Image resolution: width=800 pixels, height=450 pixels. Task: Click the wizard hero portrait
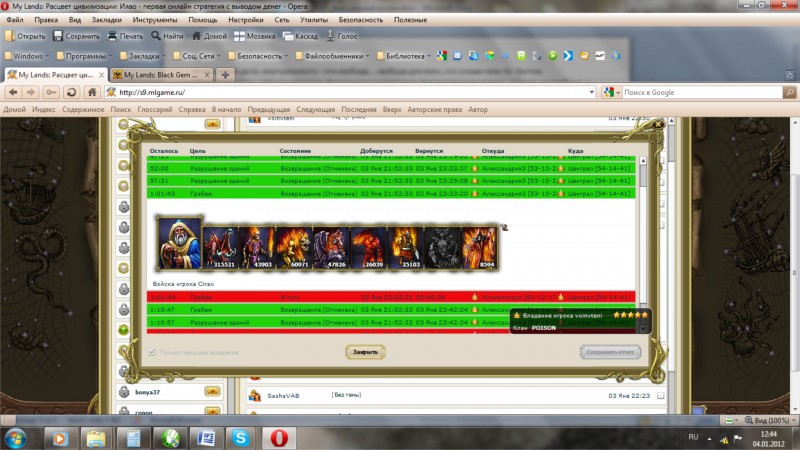(179, 243)
